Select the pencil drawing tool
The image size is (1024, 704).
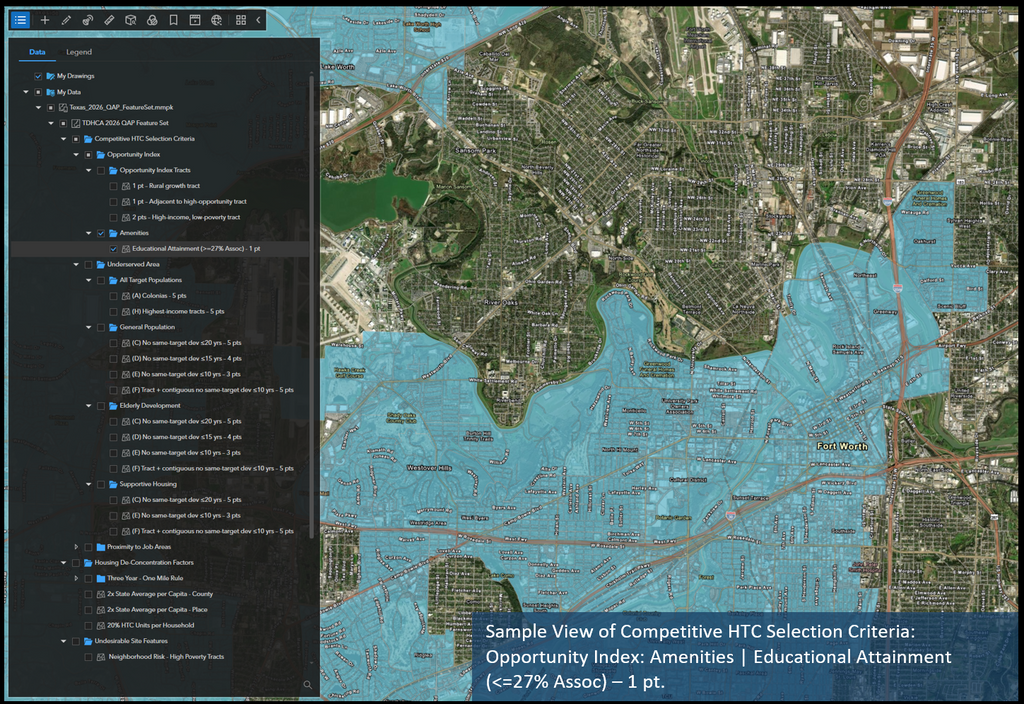[x=66, y=19]
